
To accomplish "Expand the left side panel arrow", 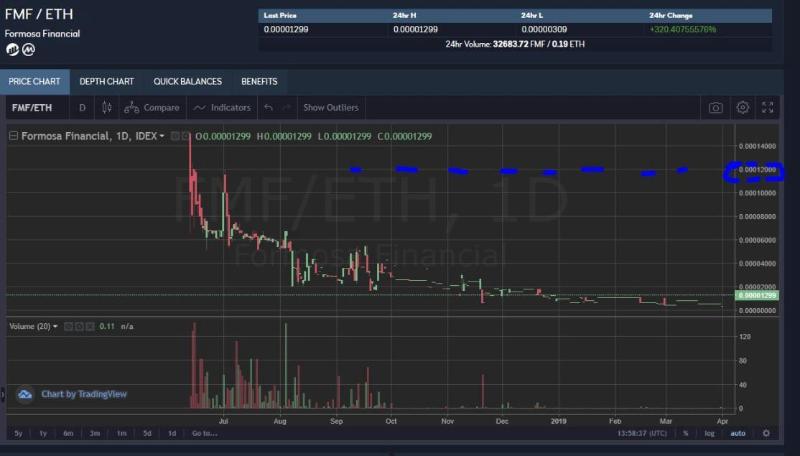I will tap(2, 394).
